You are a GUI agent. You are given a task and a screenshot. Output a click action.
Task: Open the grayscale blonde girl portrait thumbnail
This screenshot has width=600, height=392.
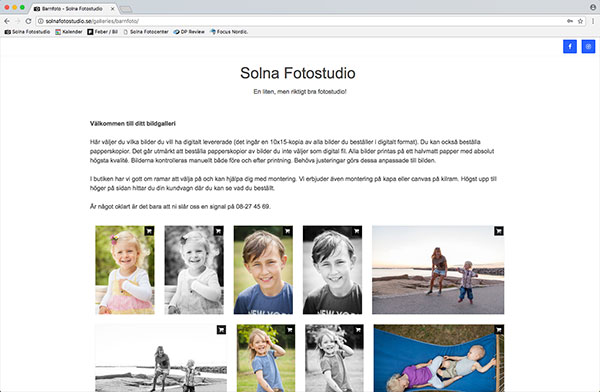click(x=194, y=270)
